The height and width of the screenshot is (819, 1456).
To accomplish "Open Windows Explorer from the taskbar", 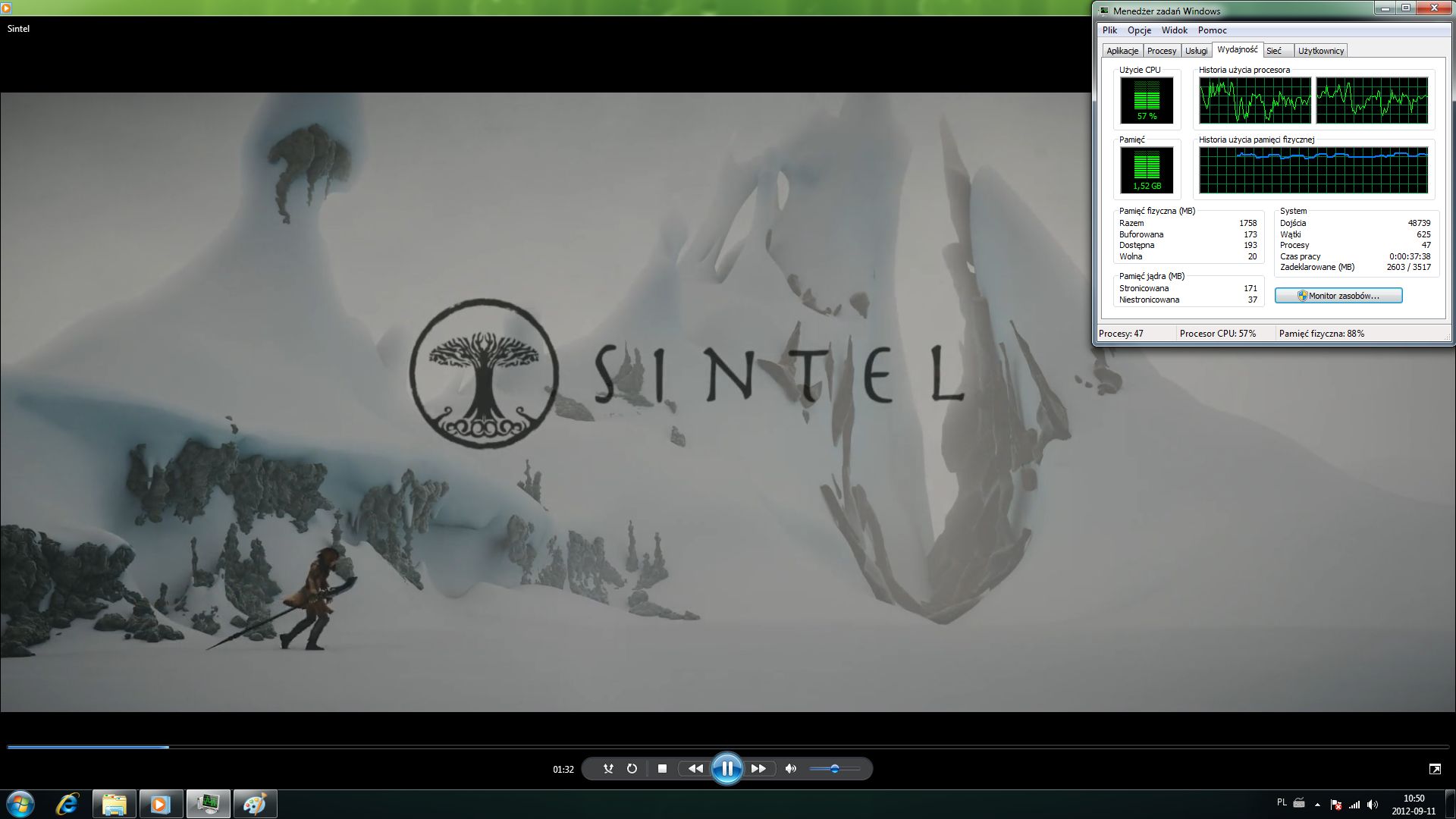I will pos(115,804).
